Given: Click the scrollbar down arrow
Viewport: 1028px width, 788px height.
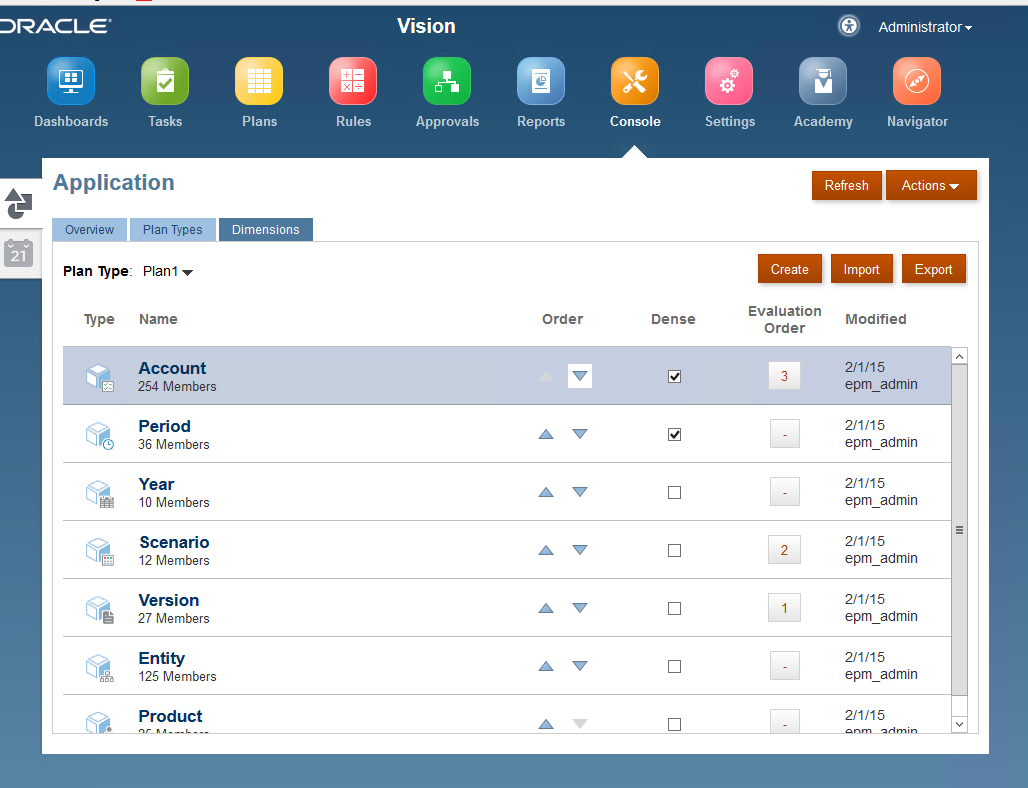Looking at the screenshot, I should 959,724.
